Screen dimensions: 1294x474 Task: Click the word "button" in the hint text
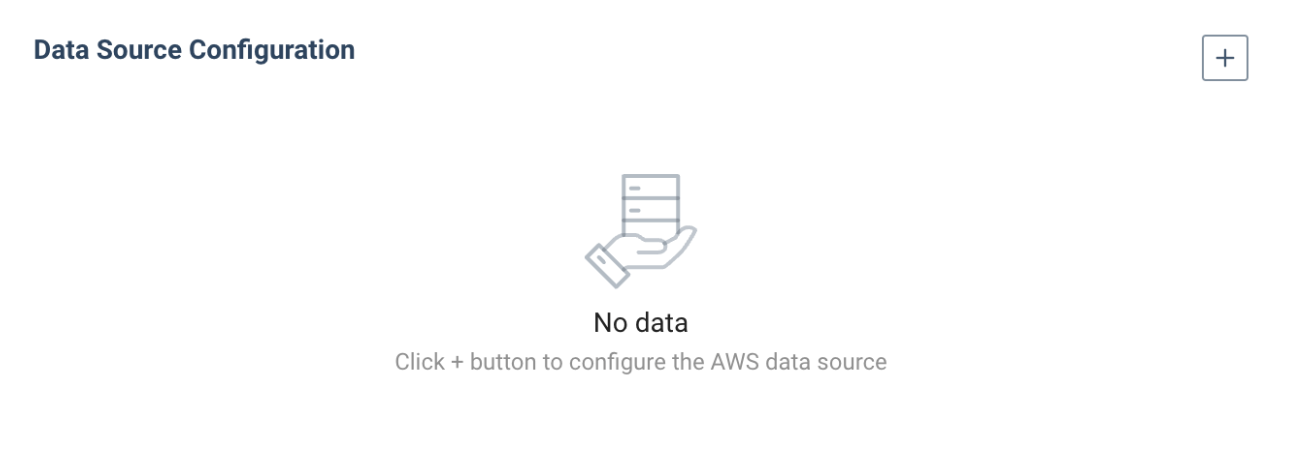pyautogui.click(x=505, y=361)
